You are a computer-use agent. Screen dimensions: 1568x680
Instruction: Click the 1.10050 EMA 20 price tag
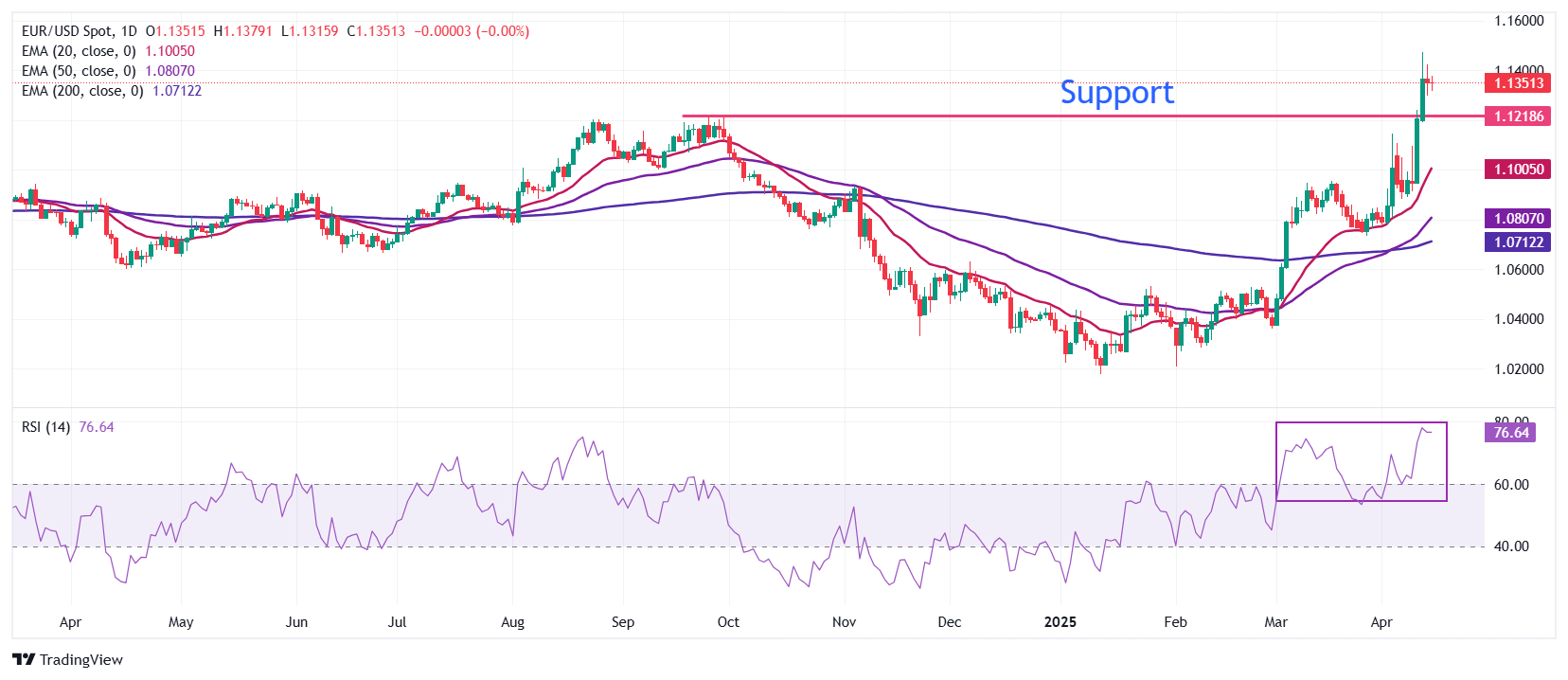pos(1519,170)
